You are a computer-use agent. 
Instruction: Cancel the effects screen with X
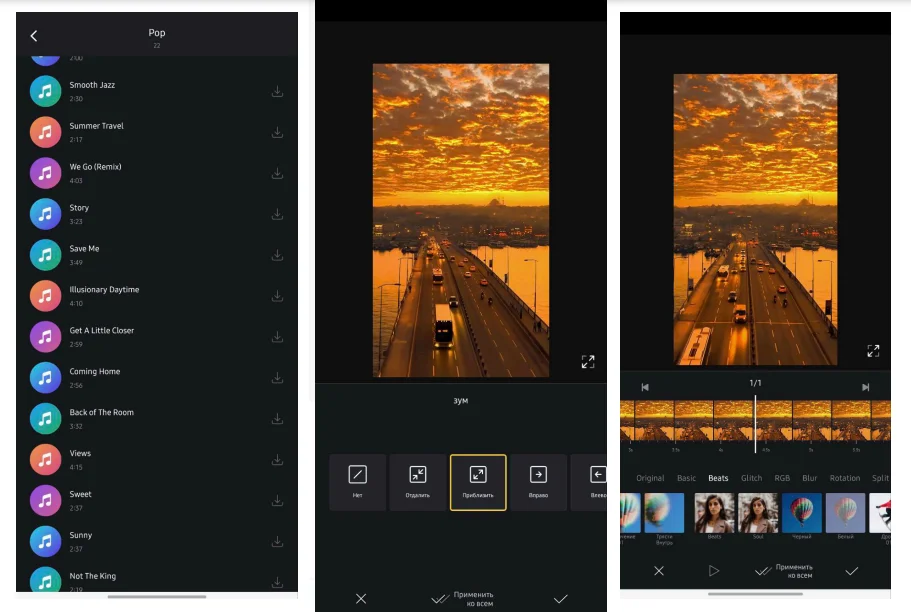(659, 571)
